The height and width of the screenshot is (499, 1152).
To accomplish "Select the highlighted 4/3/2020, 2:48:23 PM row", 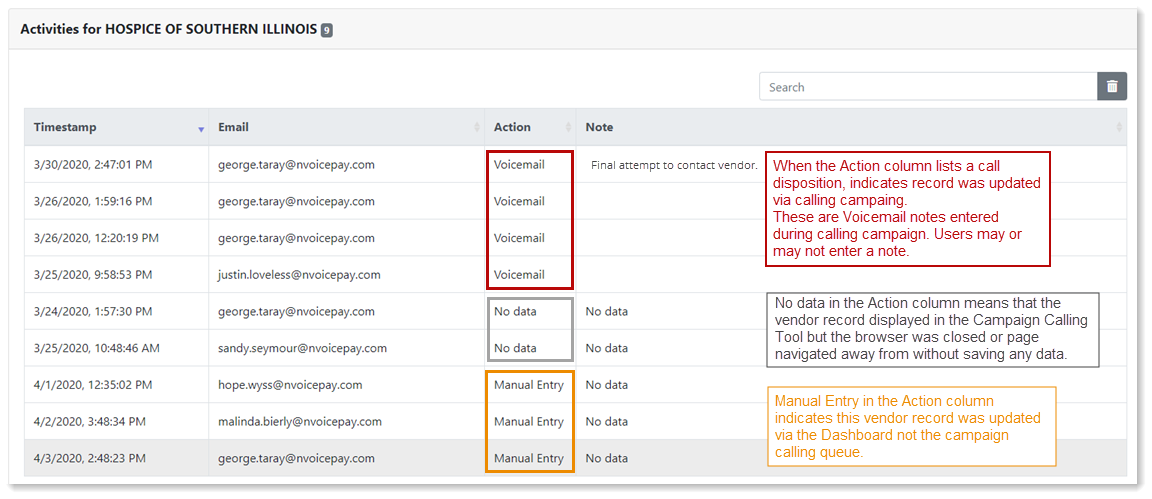I will coord(575,458).
